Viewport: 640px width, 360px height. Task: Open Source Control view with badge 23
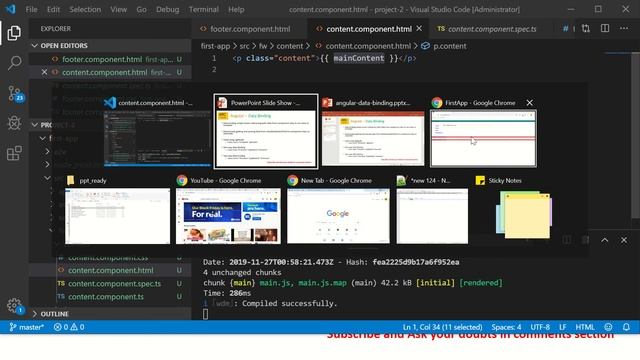point(15,93)
